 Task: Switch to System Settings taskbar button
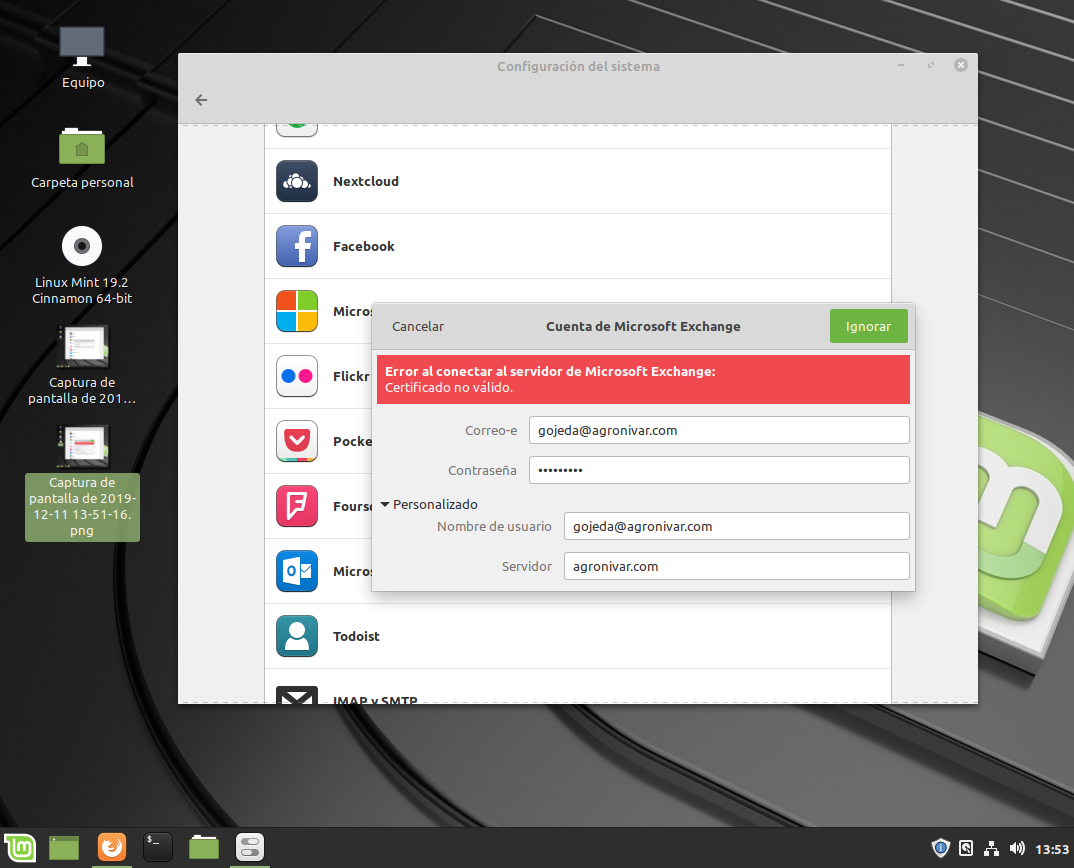pyautogui.click(x=250, y=847)
